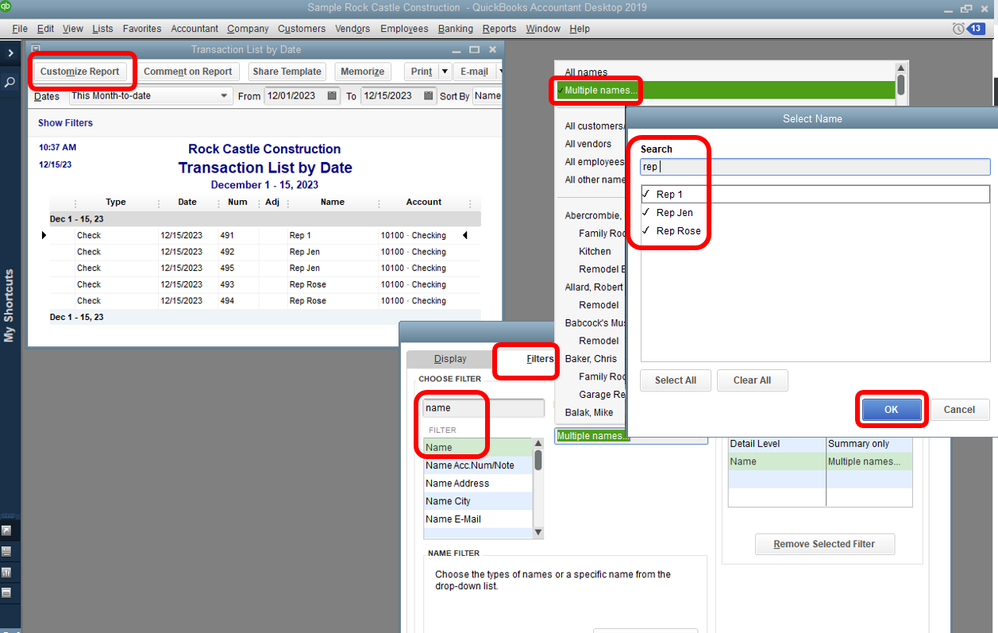The image size is (998, 633).
Task: Click the Print button
Action: [421, 71]
